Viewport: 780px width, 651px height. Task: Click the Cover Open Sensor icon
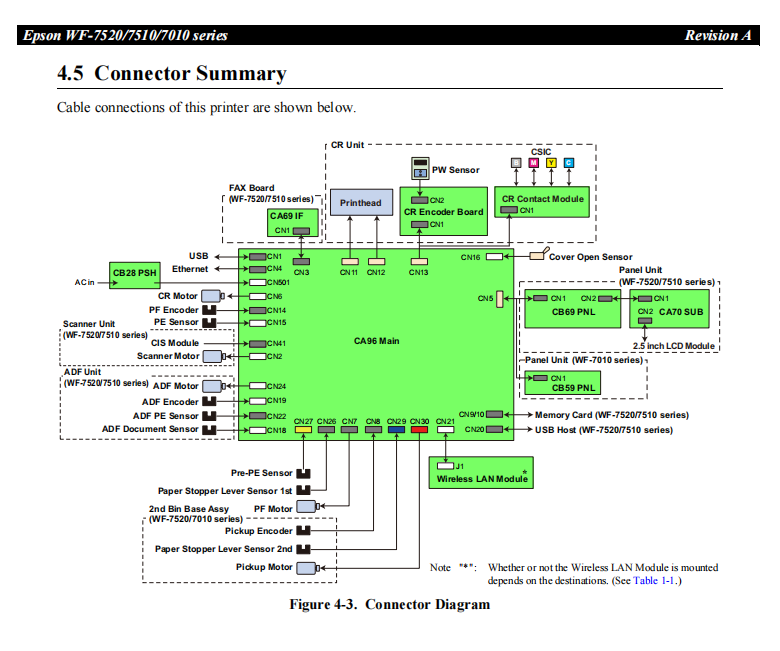point(538,256)
